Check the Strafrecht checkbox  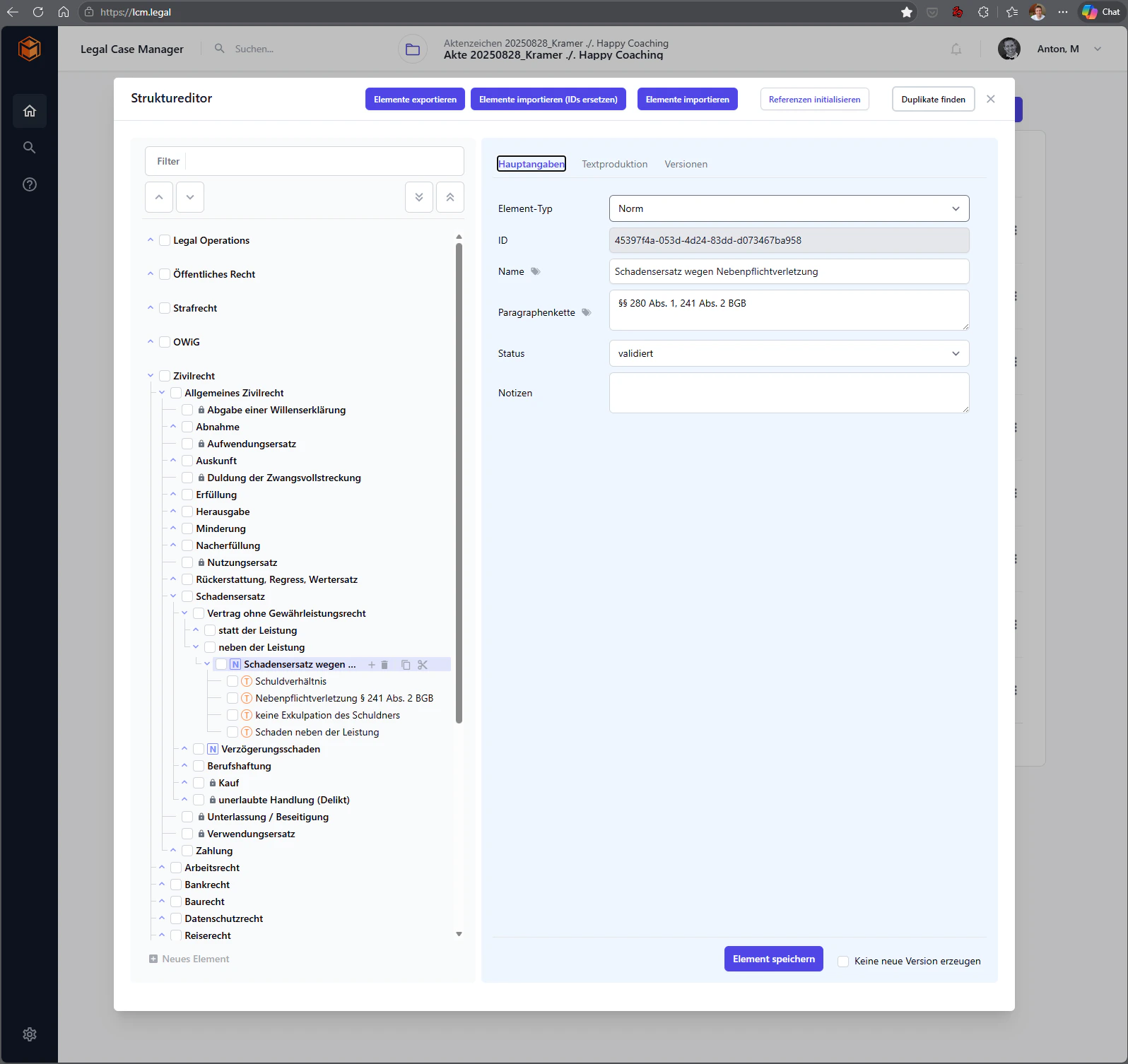click(165, 308)
